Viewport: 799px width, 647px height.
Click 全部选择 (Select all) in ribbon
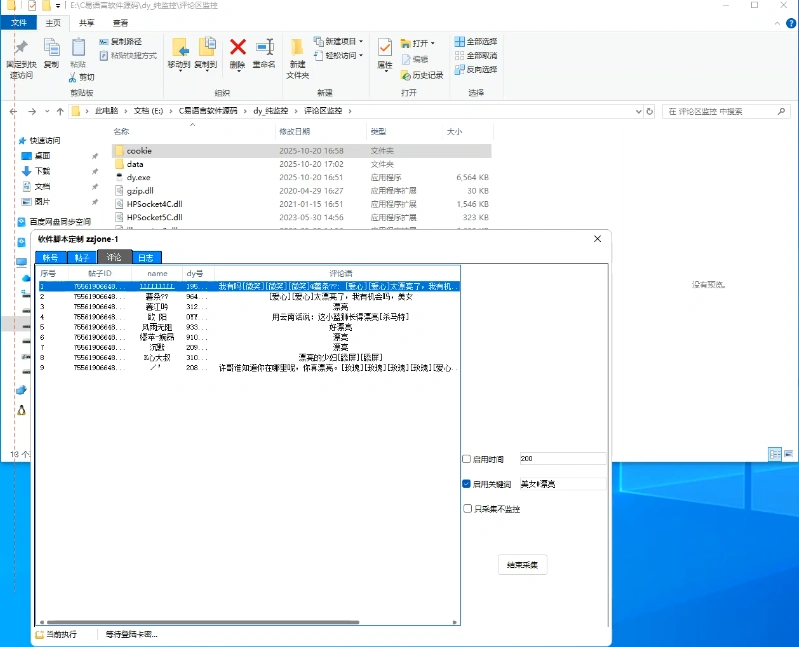pyautogui.click(x=475, y=42)
